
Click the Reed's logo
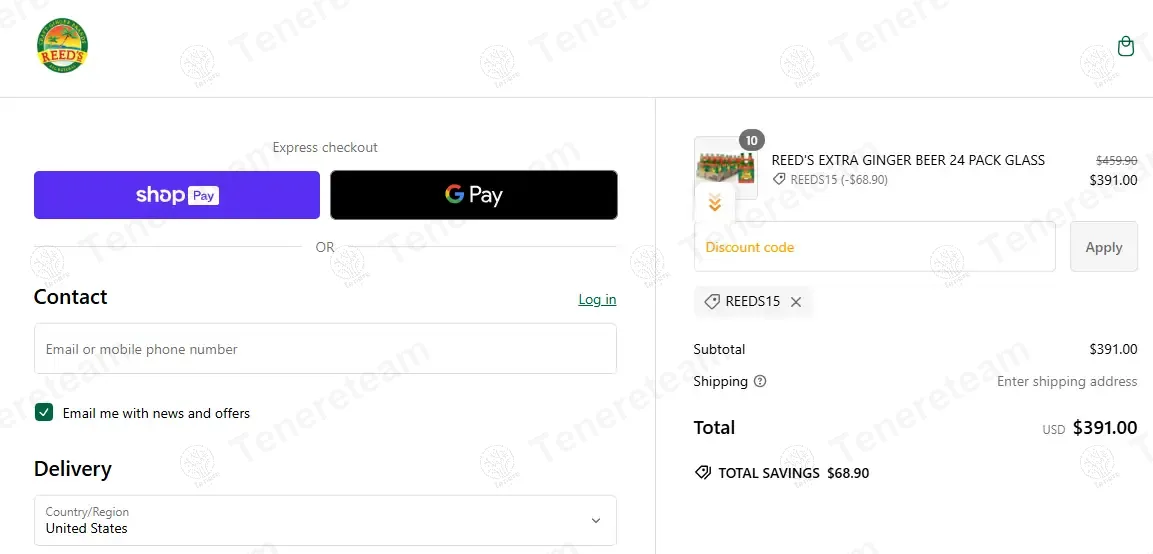click(x=62, y=46)
